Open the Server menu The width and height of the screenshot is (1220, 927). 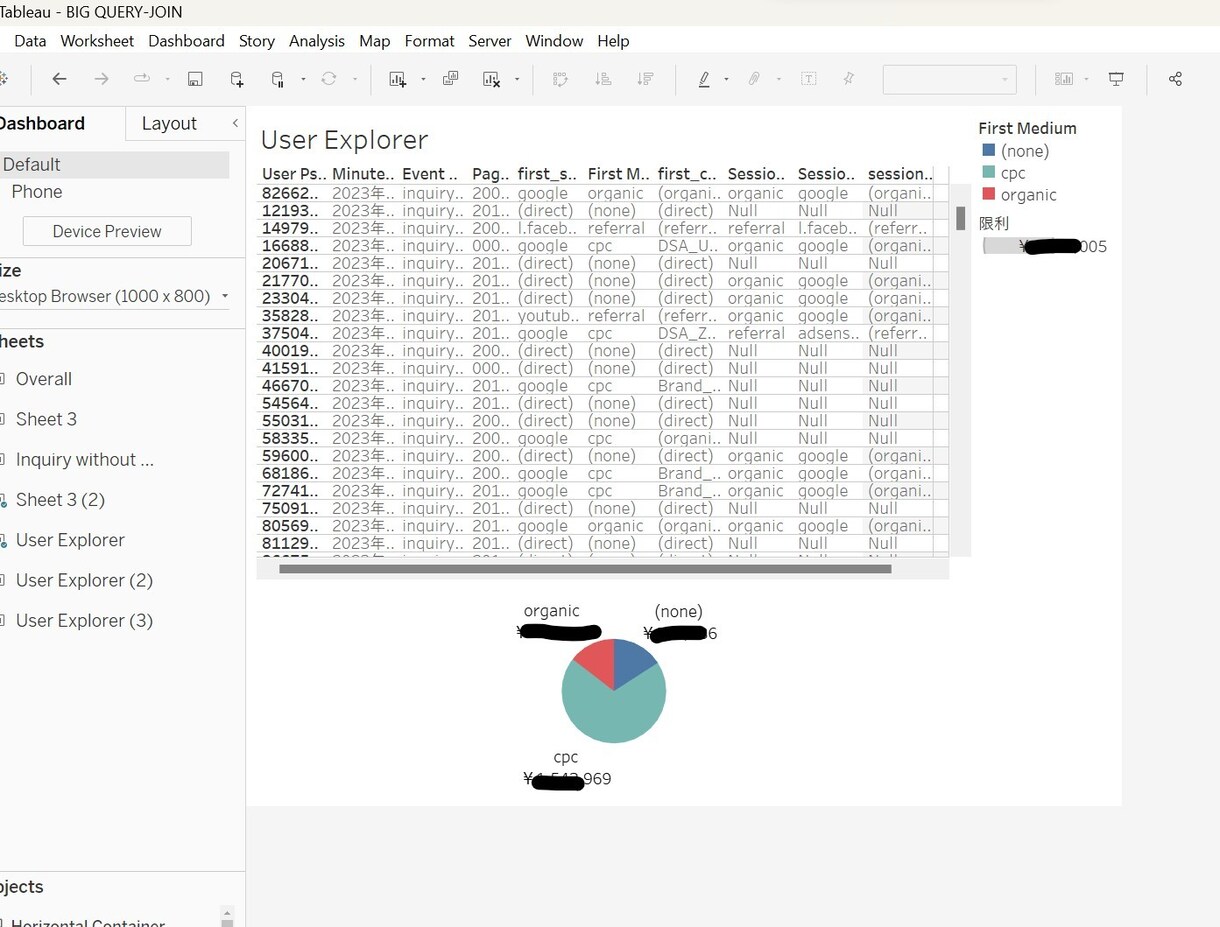490,41
